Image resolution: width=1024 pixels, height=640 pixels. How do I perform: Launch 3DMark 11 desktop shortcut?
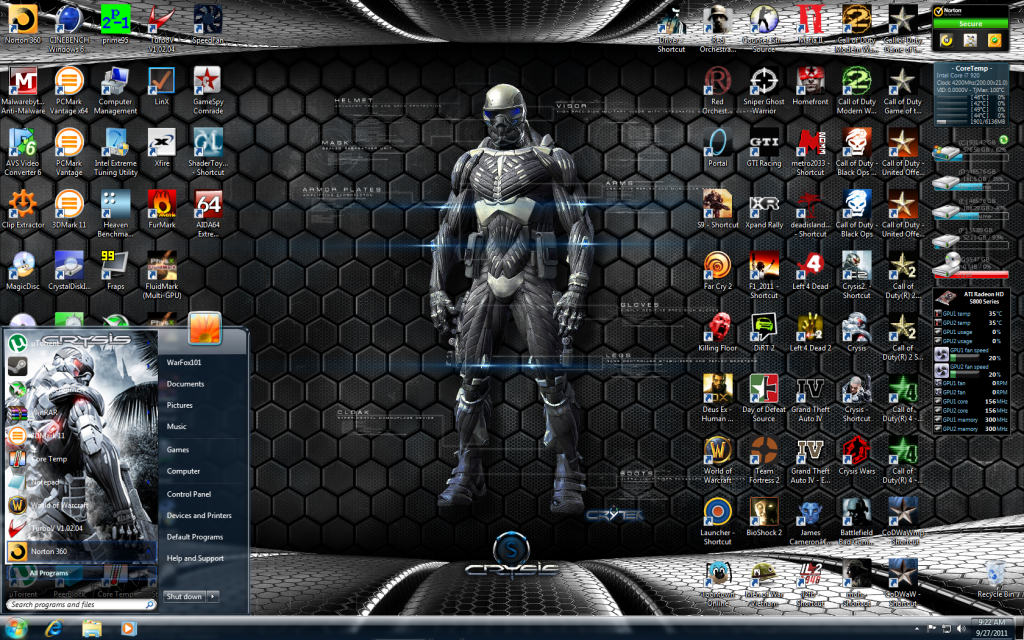click(x=69, y=209)
